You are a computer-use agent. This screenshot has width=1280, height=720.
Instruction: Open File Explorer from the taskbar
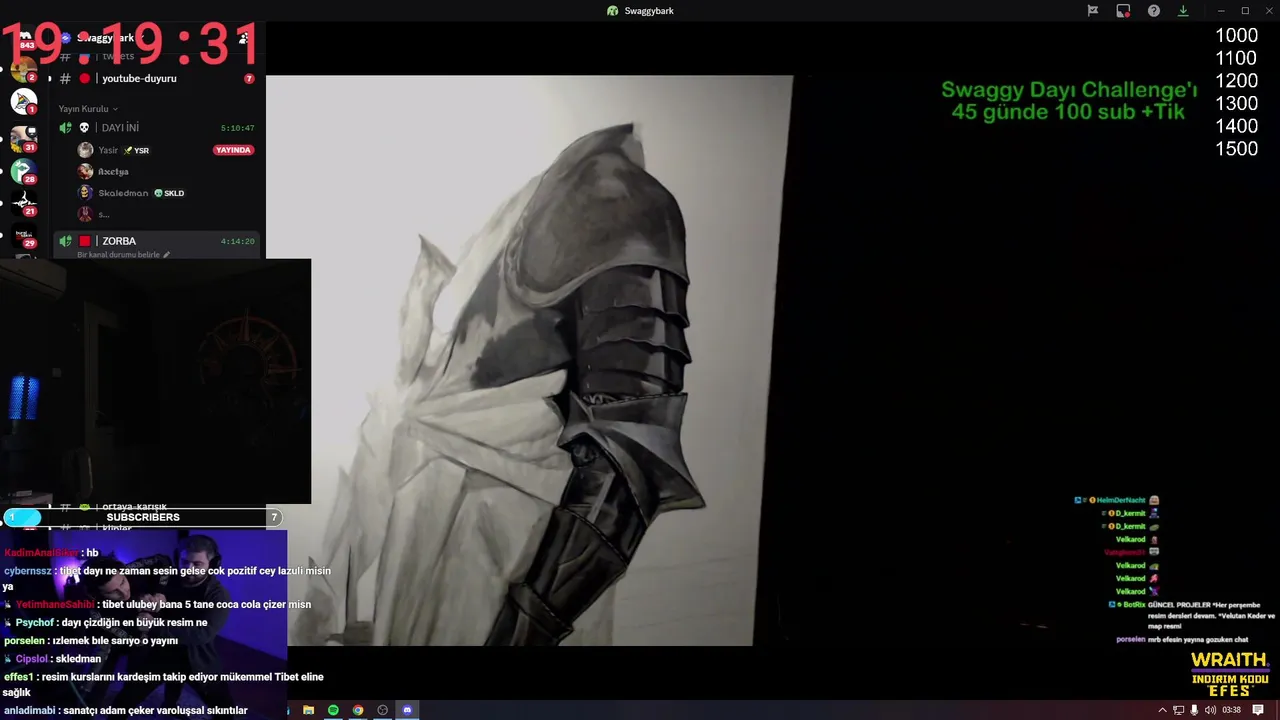click(308, 710)
